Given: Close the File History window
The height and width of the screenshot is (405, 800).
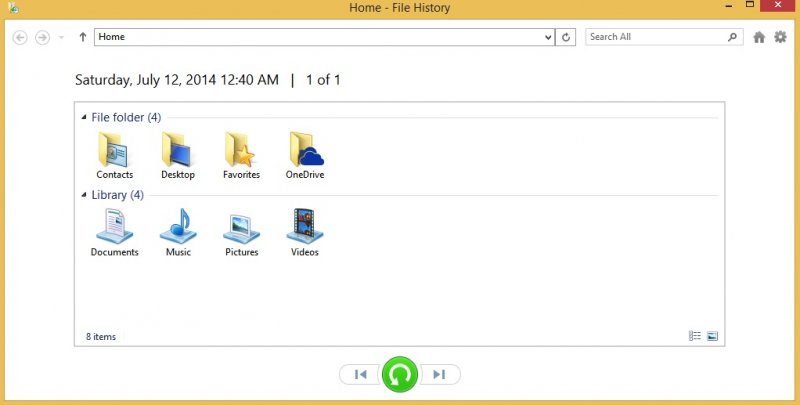Looking at the screenshot, I should 778,5.
